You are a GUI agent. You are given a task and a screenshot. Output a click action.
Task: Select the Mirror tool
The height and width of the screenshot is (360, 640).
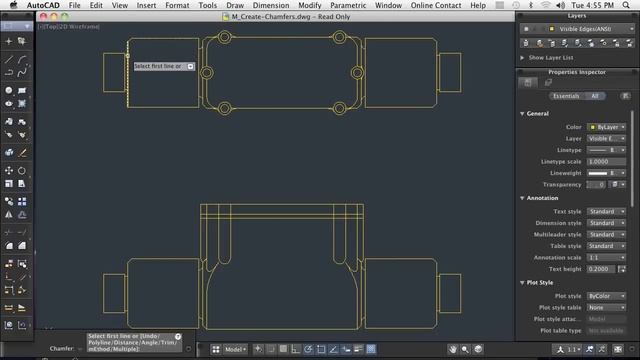[x=9, y=215]
